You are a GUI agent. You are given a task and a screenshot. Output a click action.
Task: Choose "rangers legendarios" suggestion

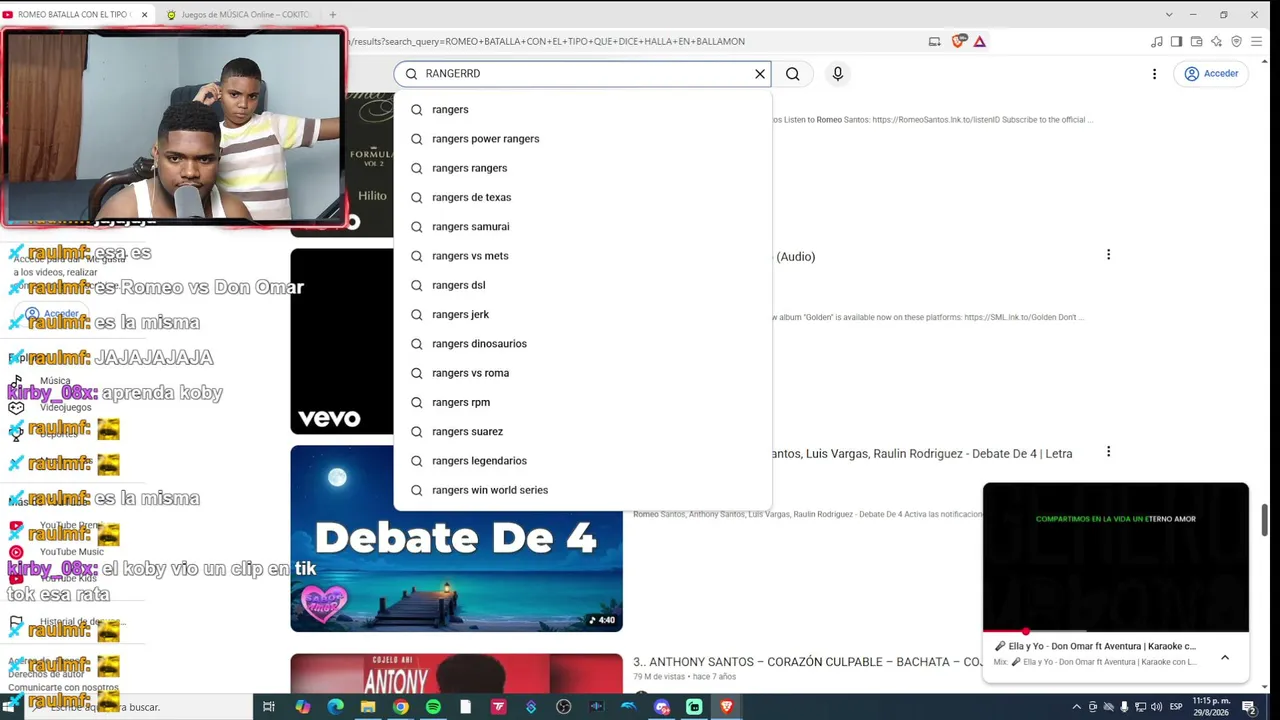pyautogui.click(x=583, y=460)
